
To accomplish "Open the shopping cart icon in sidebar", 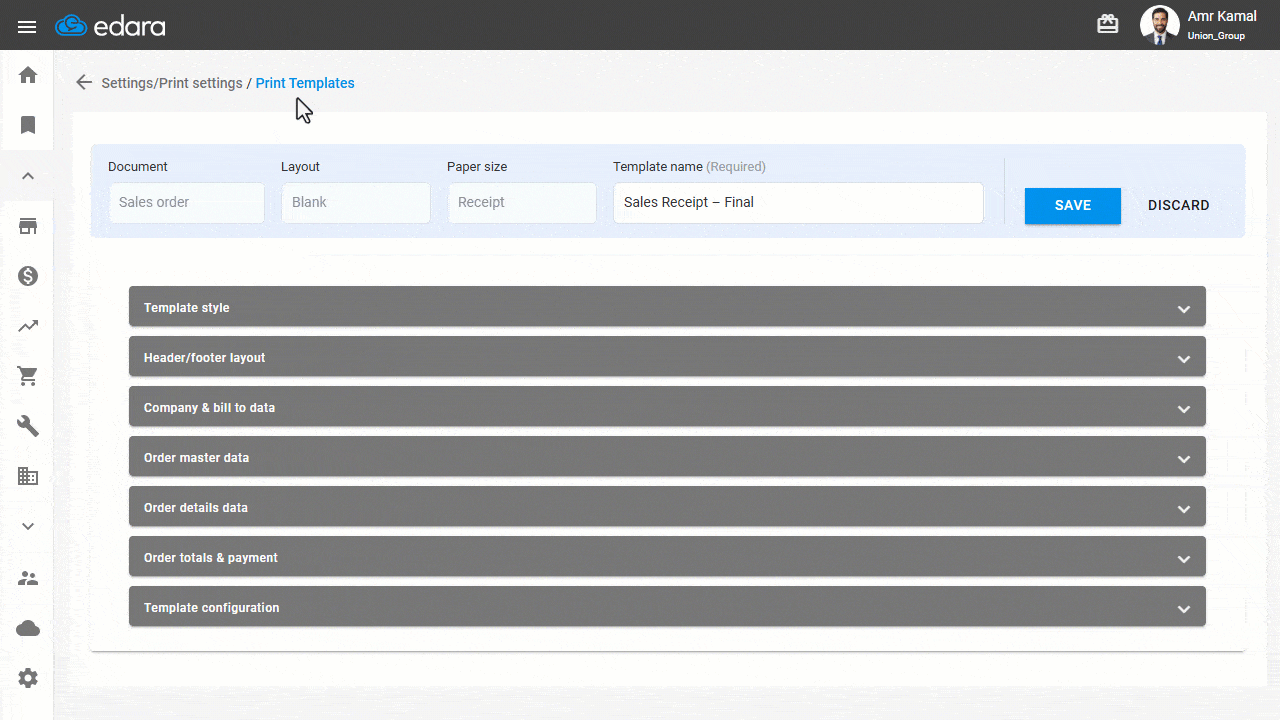I will tap(28, 376).
